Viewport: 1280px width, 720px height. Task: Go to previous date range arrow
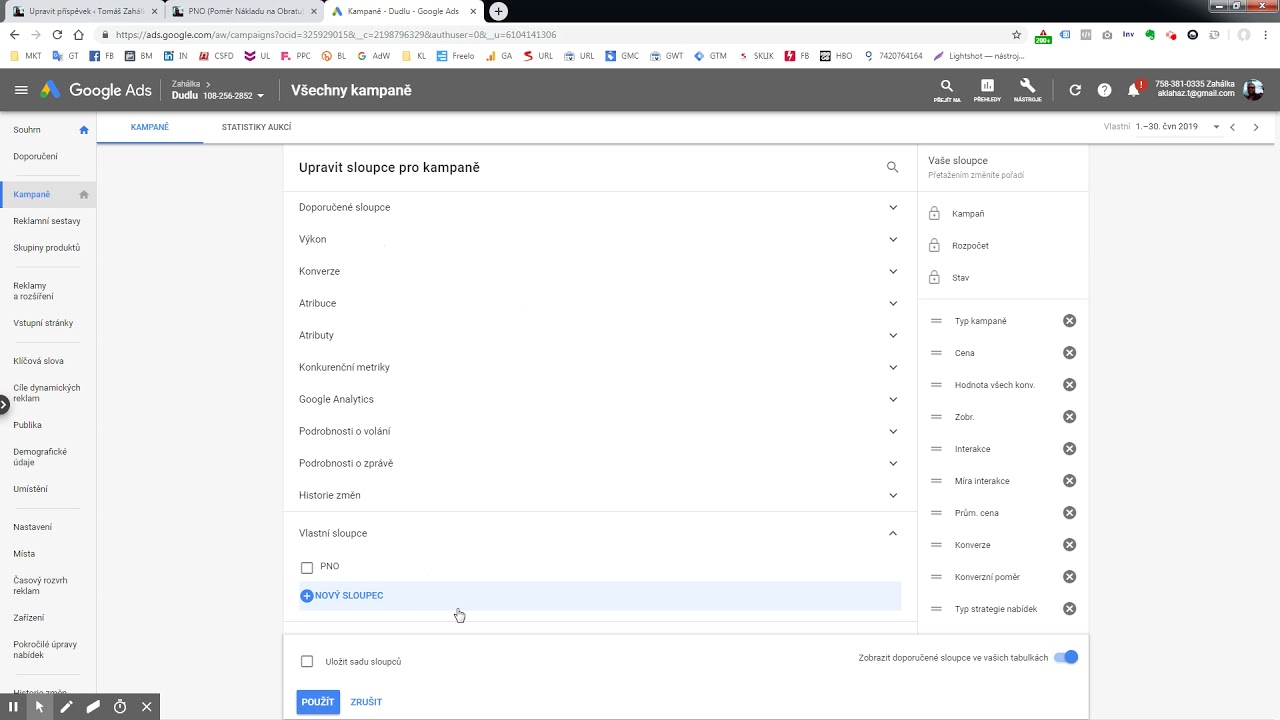coord(1233,127)
